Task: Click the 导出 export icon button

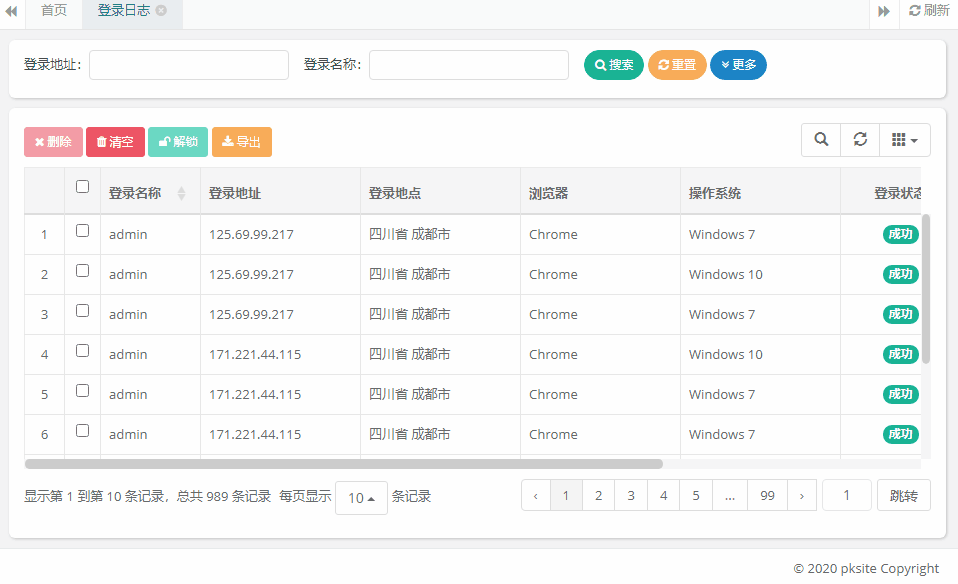Action: 241,141
